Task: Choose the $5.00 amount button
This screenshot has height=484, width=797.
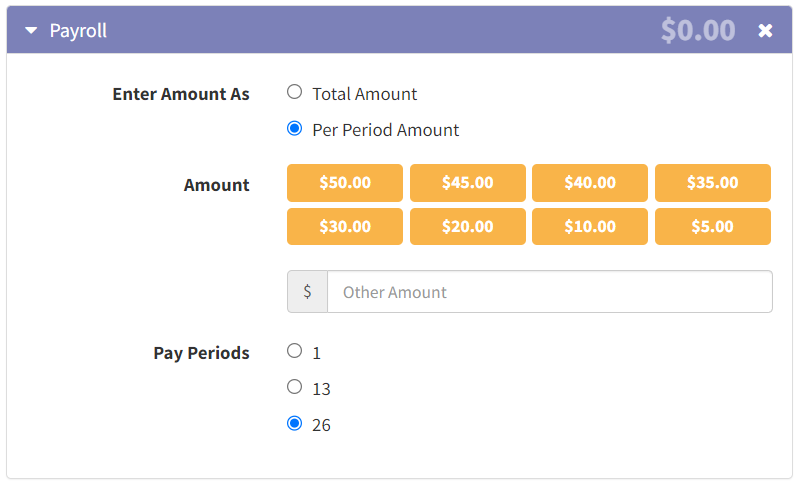Action: 712,227
